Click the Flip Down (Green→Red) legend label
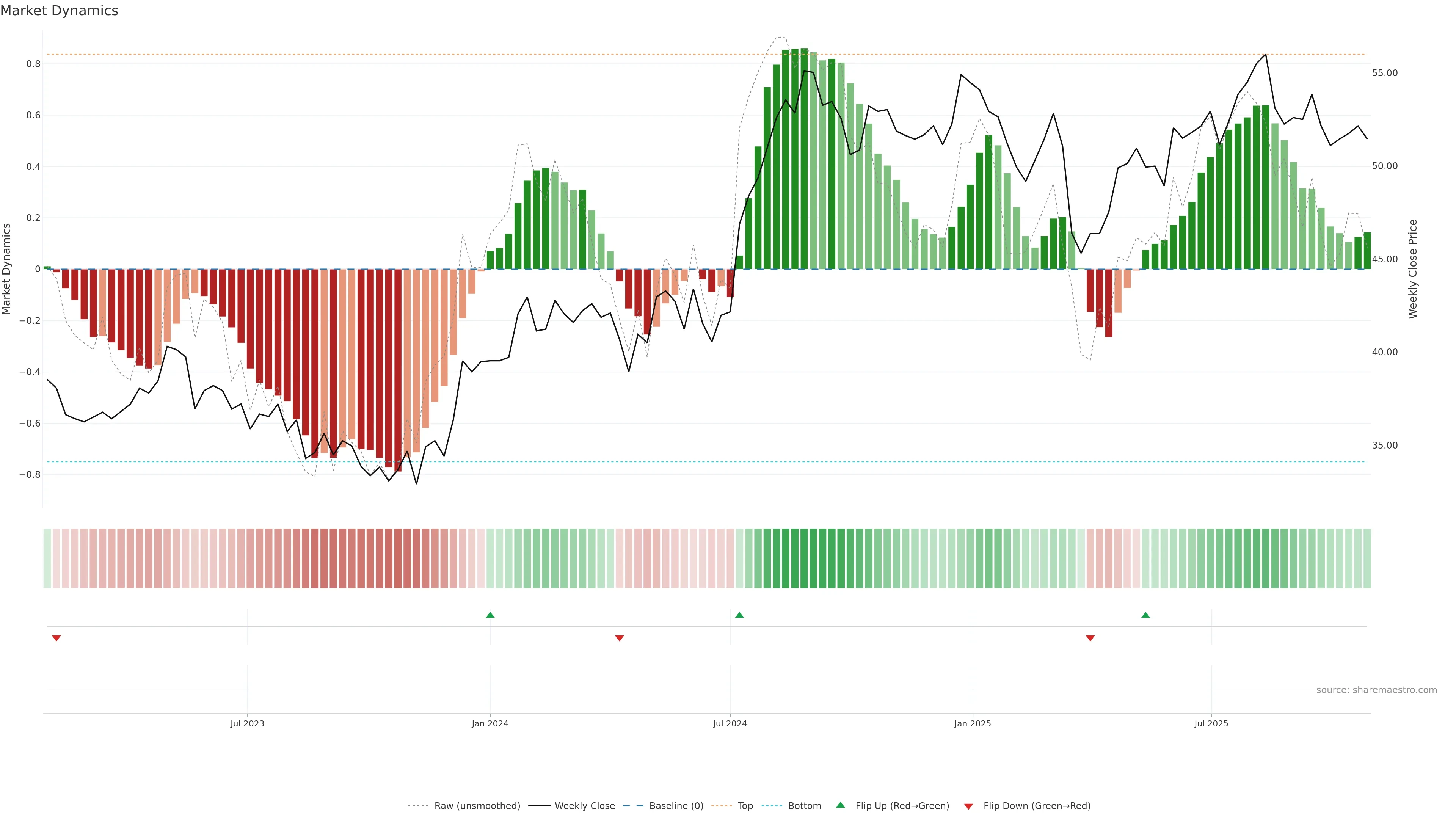The image size is (1456, 819). coord(1037,806)
